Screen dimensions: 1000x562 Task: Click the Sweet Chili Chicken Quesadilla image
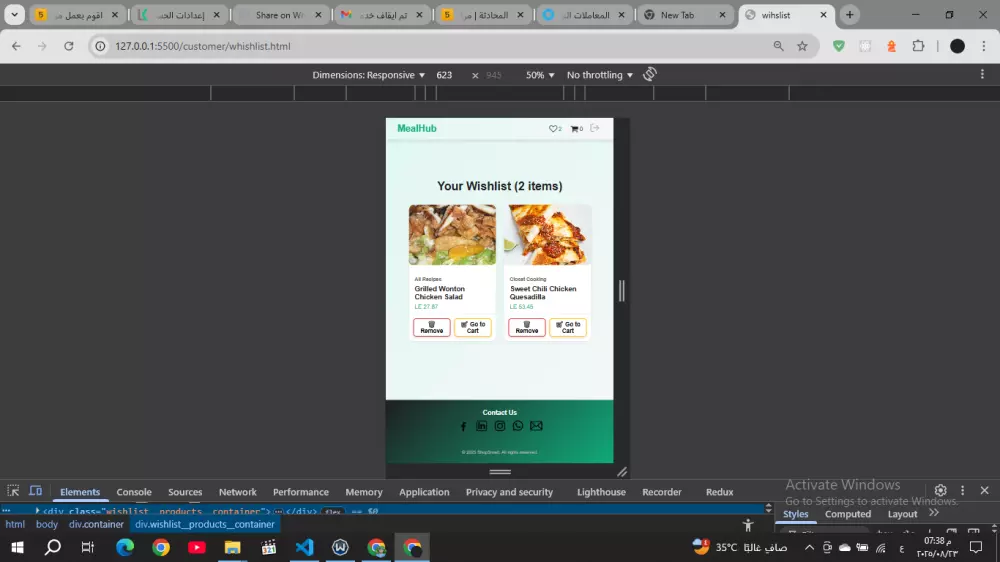point(547,235)
